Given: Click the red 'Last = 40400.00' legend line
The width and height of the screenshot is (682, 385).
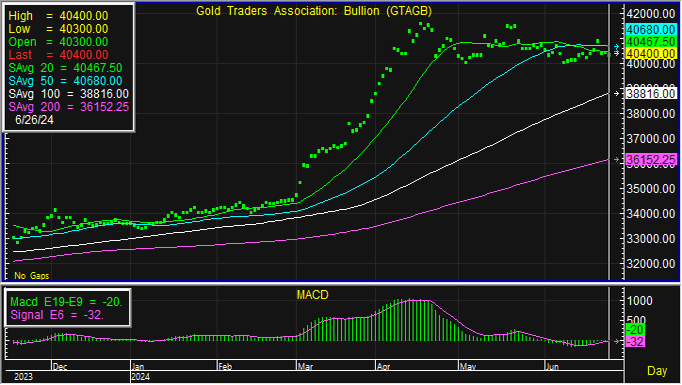Looking at the screenshot, I should pos(58,55).
